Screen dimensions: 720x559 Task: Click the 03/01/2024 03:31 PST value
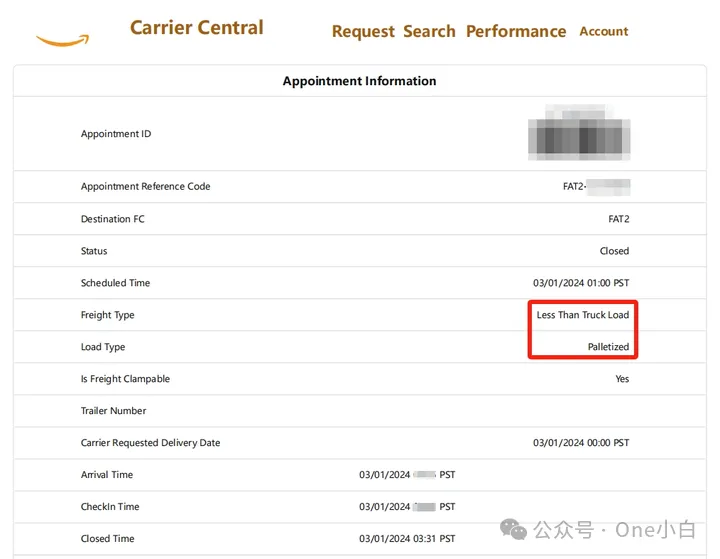coord(407,538)
